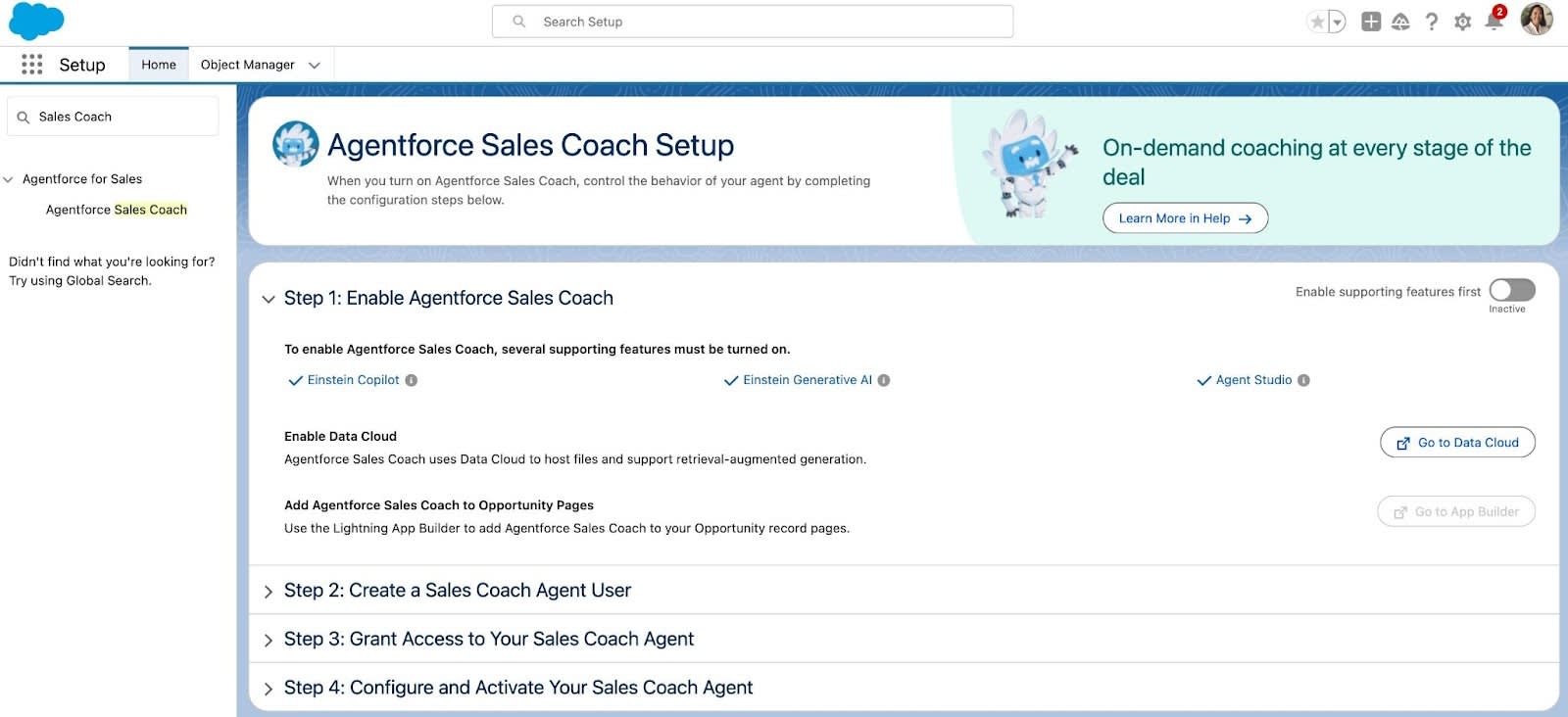Click the Quick Find search icon

[x=24, y=118]
